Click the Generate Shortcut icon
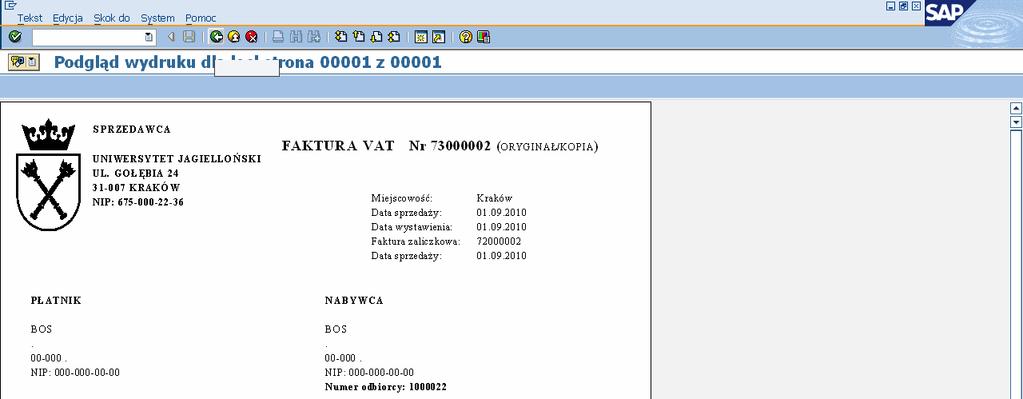1023x399 pixels. coord(438,37)
